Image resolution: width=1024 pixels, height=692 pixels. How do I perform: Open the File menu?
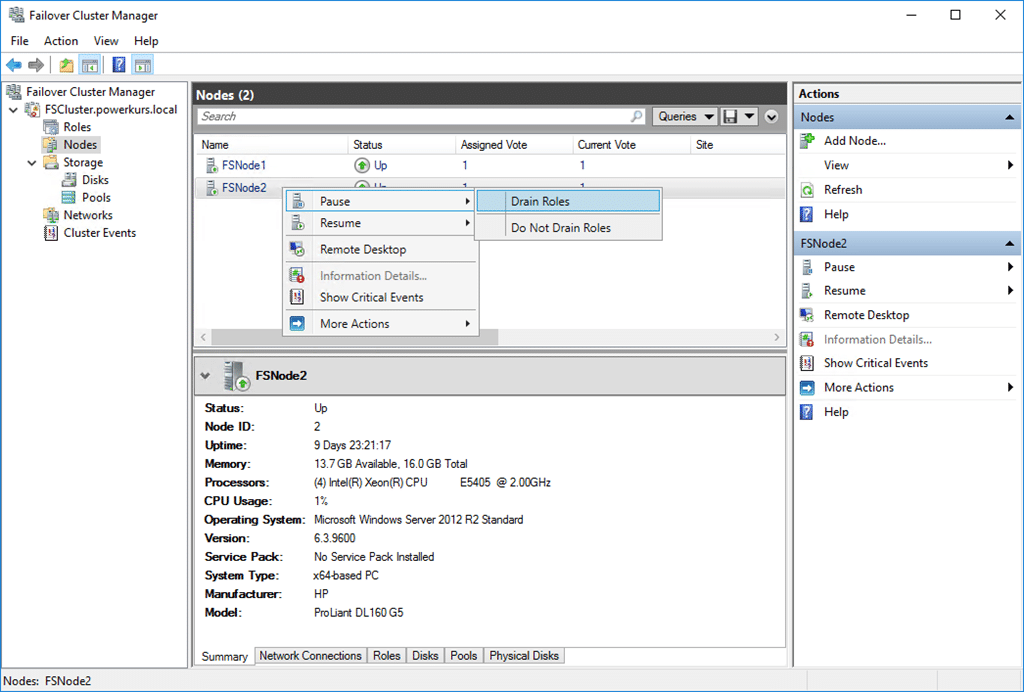(x=20, y=40)
